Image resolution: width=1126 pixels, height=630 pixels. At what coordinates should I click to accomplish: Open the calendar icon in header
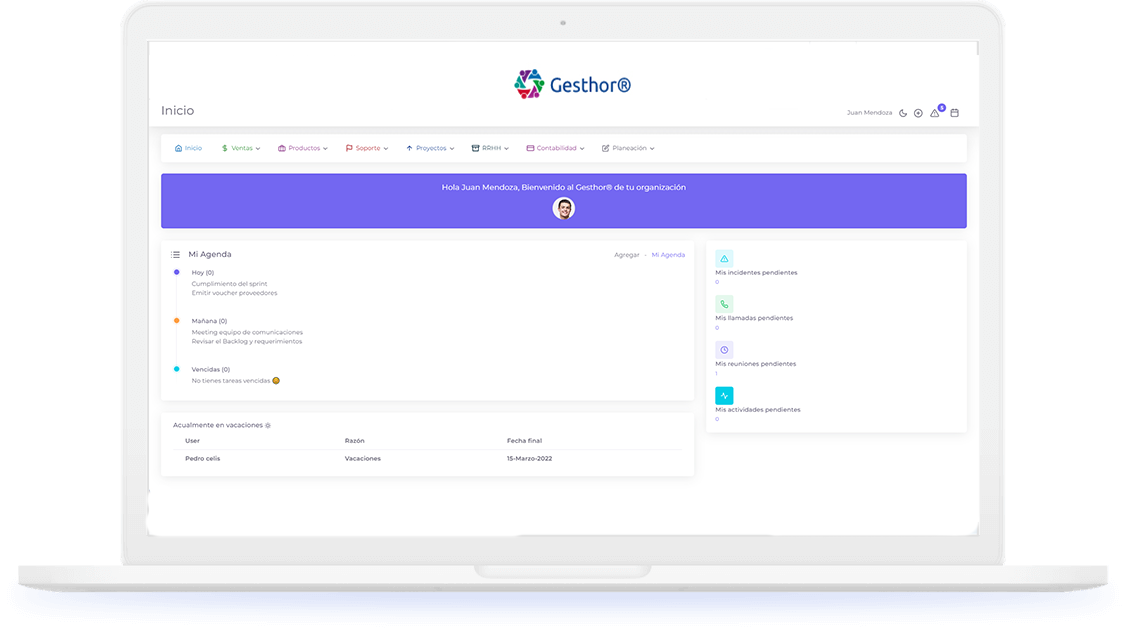[x=955, y=113]
